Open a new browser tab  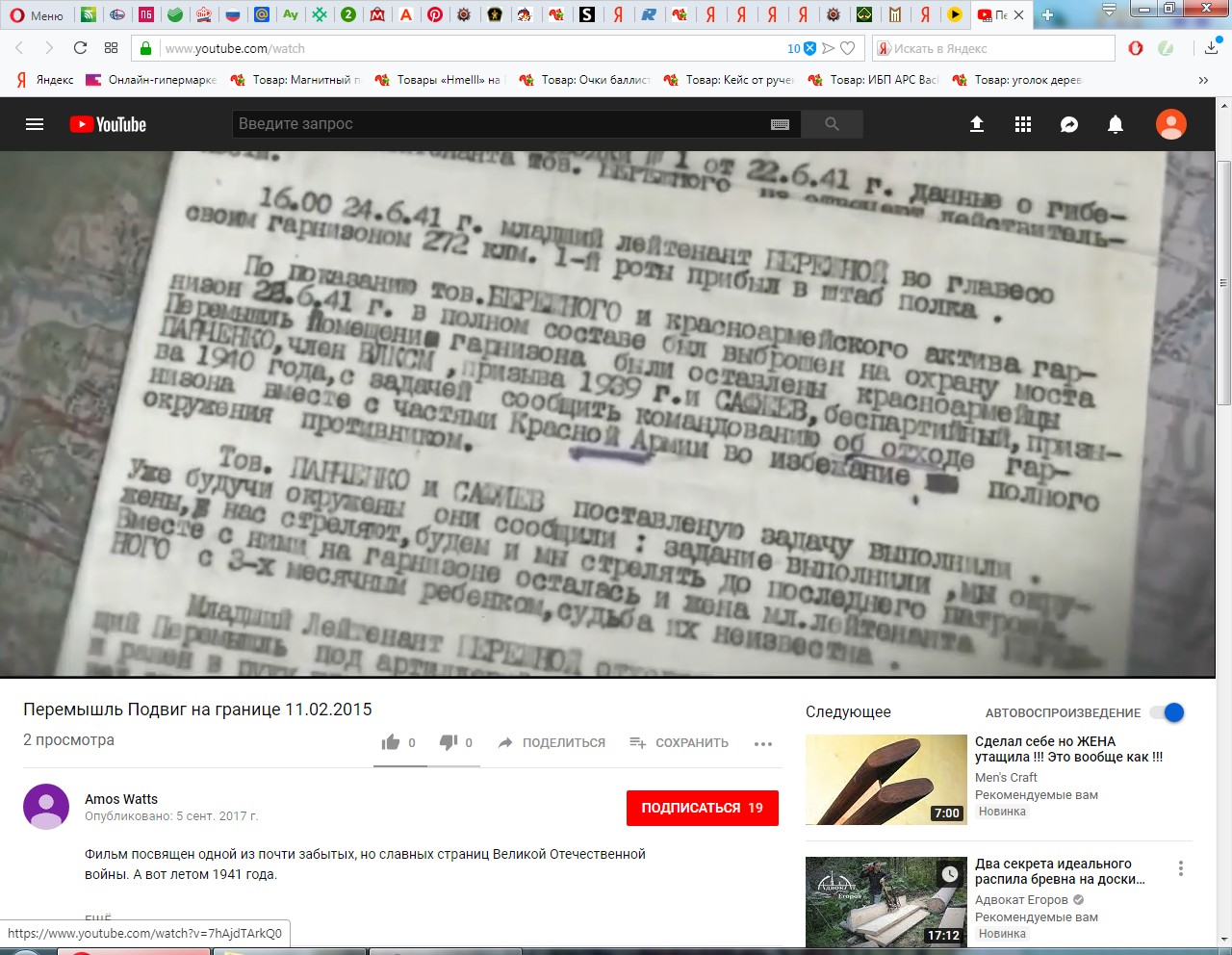[1048, 15]
